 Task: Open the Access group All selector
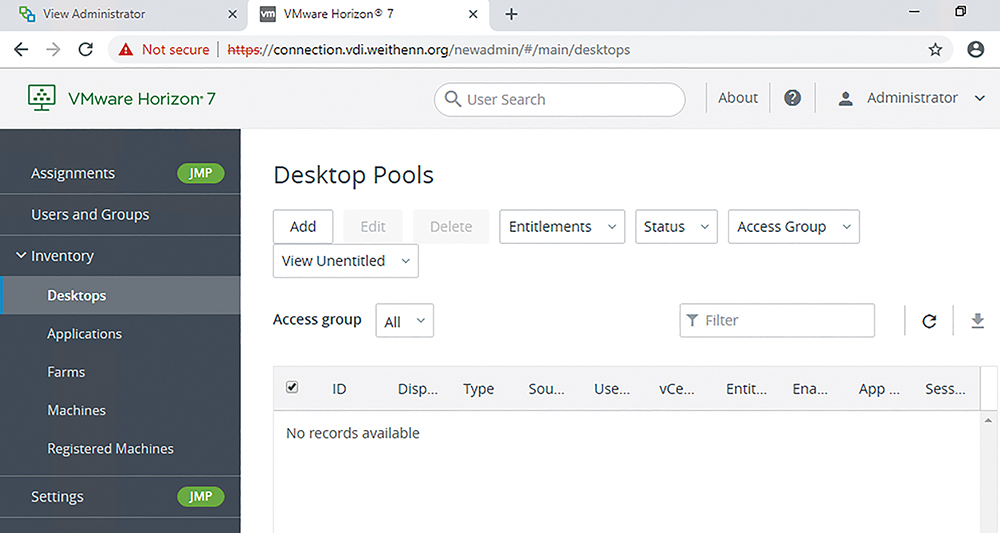404,321
